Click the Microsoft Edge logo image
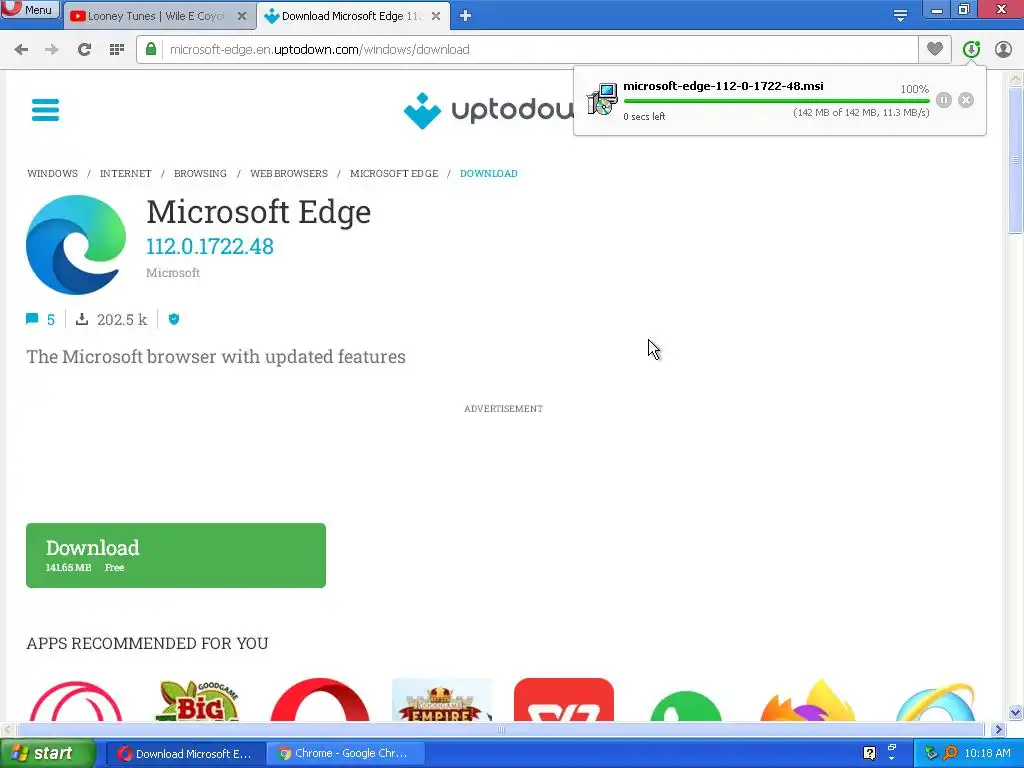The height and width of the screenshot is (768, 1024). (76, 245)
